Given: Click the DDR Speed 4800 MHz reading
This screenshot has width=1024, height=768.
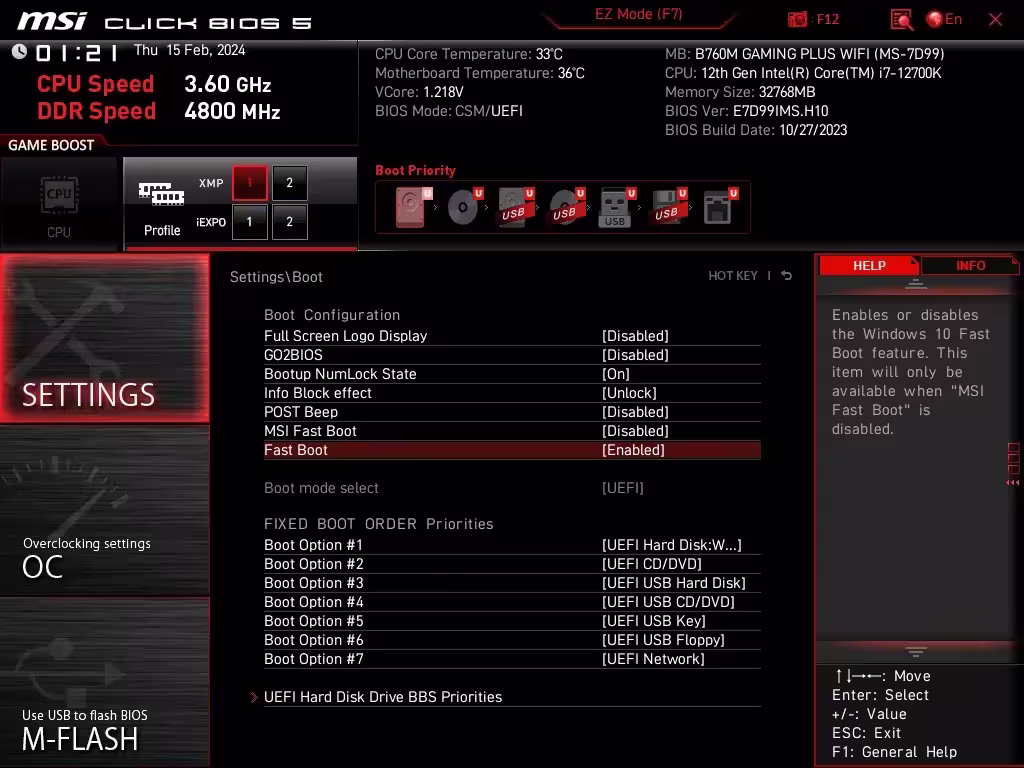Looking at the screenshot, I should [159, 111].
